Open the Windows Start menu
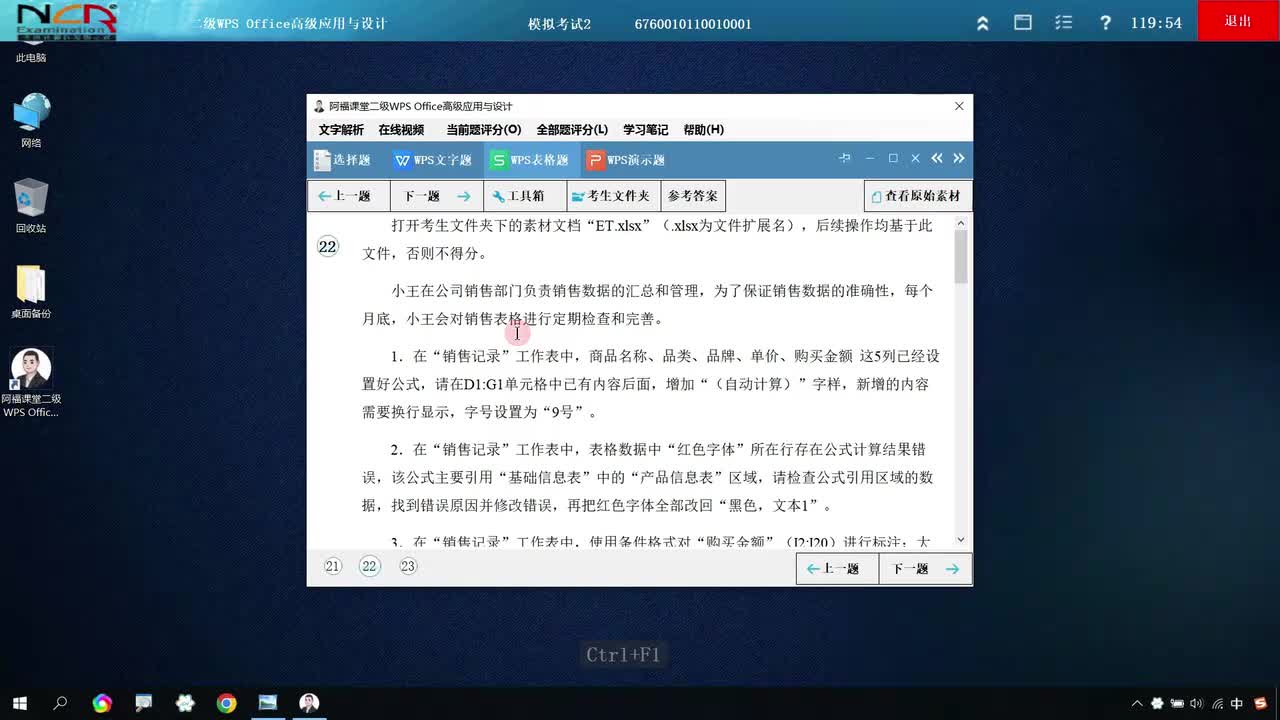Viewport: 1280px width, 720px height. click(x=19, y=703)
